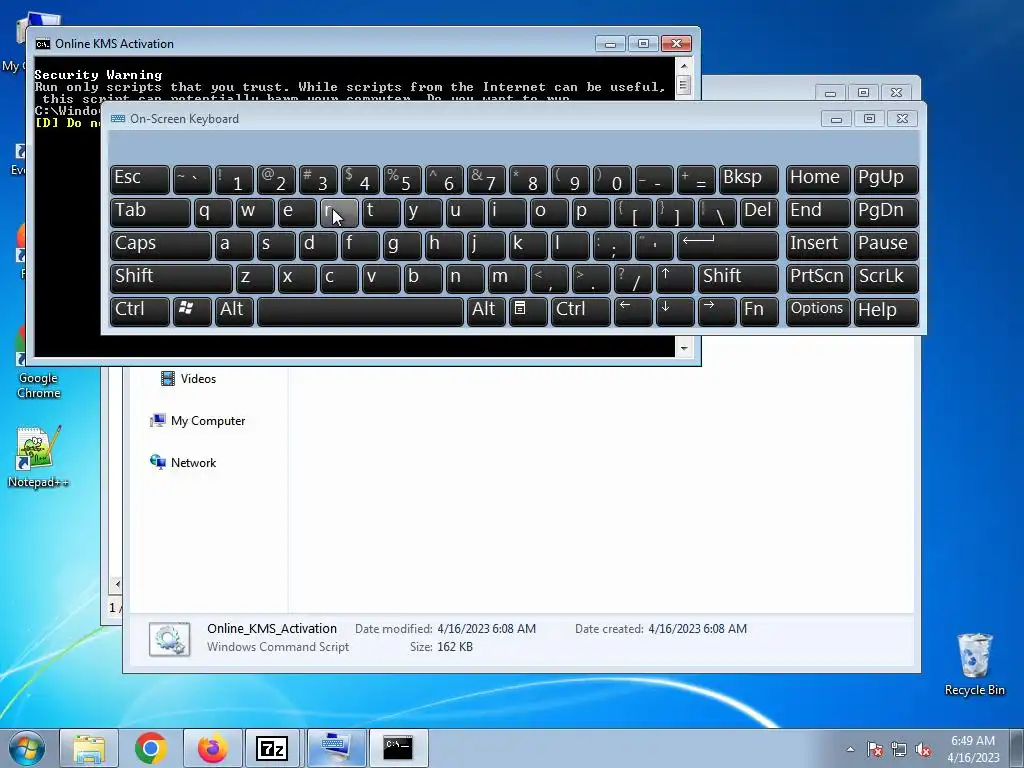The height and width of the screenshot is (768, 1024).
Task: Click the taskbar clock 6:49 AM
Action: pos(973,741)
